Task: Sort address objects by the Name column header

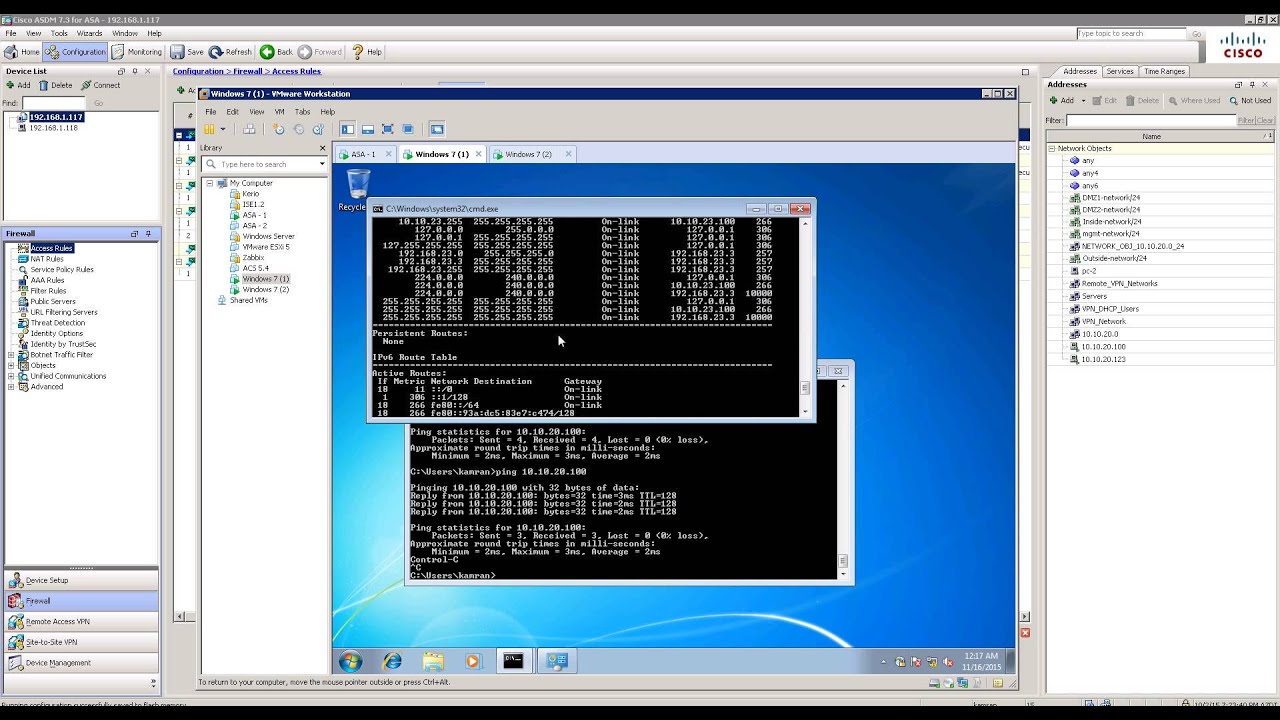Action: 1151,136
